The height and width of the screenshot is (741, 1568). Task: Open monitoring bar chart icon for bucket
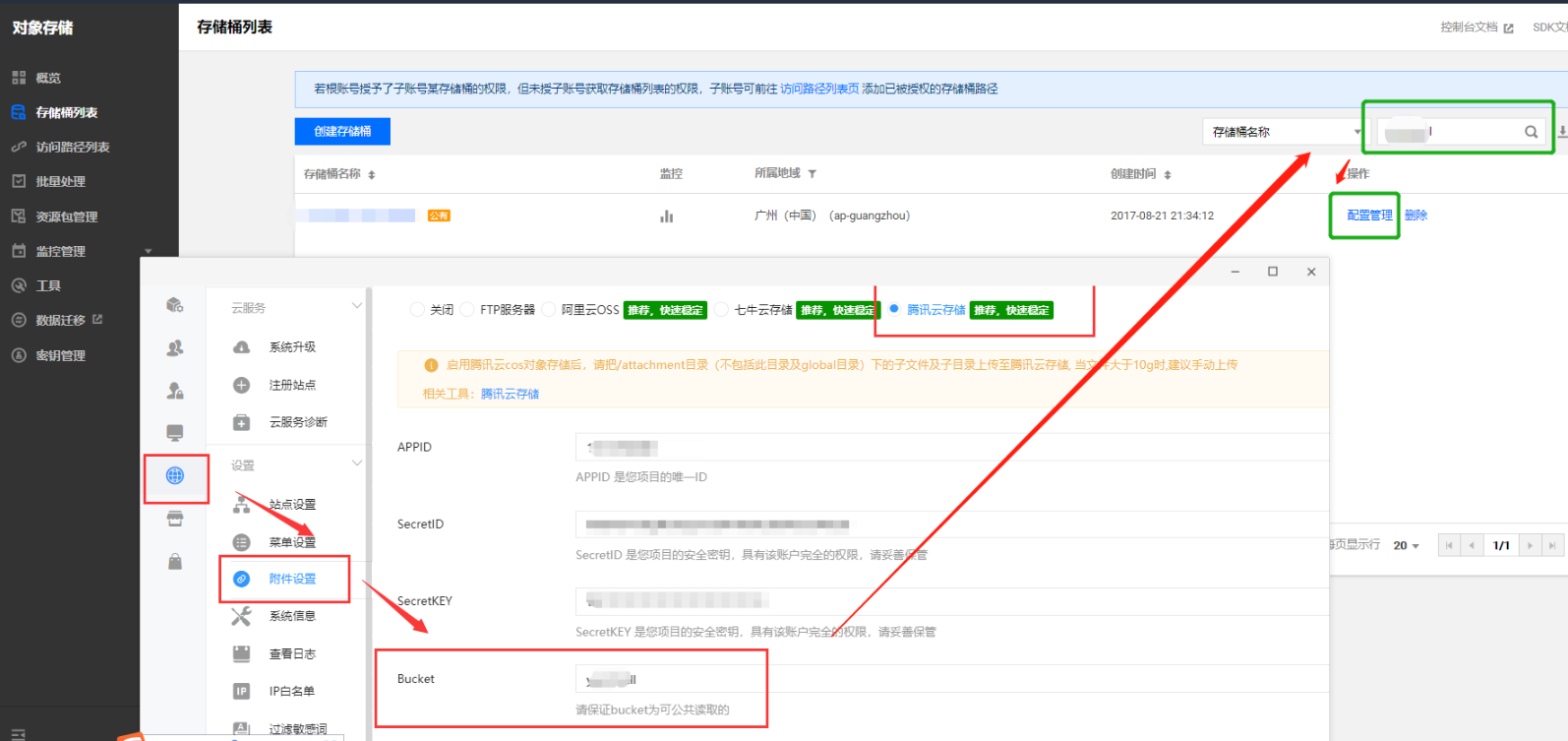667,216
